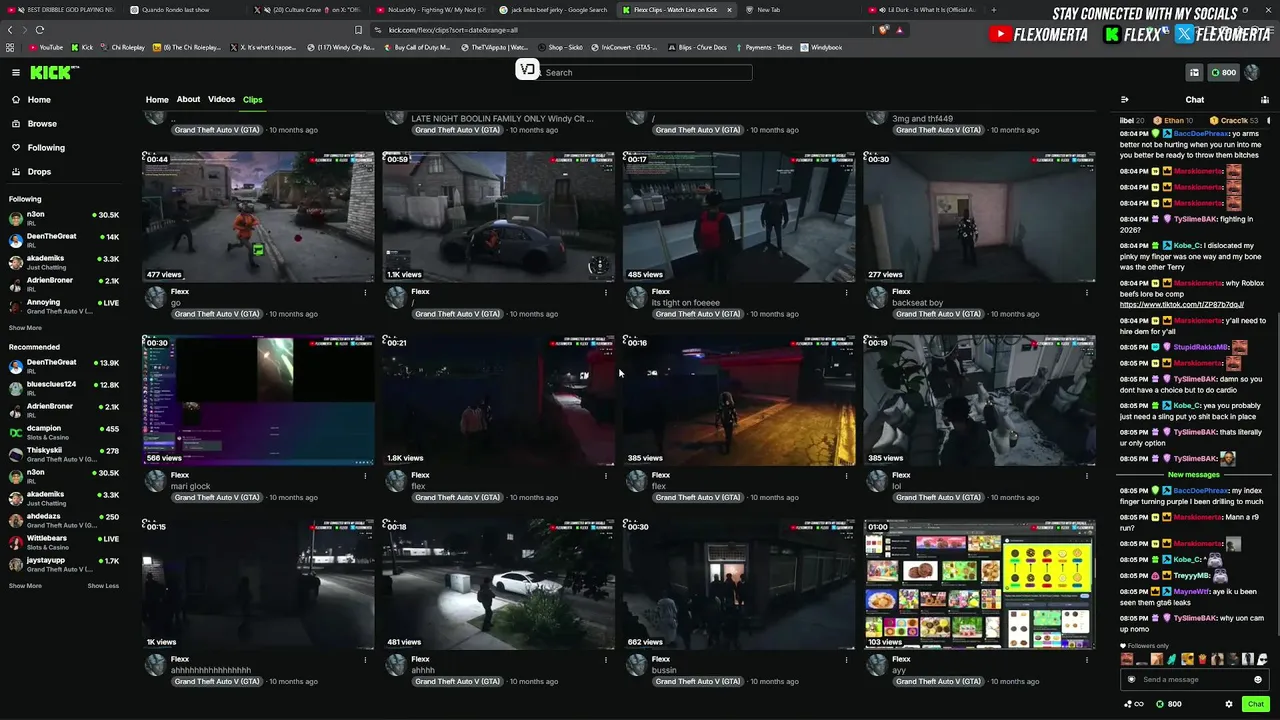Click the Following heart icon in sidebar

(16, 148)
